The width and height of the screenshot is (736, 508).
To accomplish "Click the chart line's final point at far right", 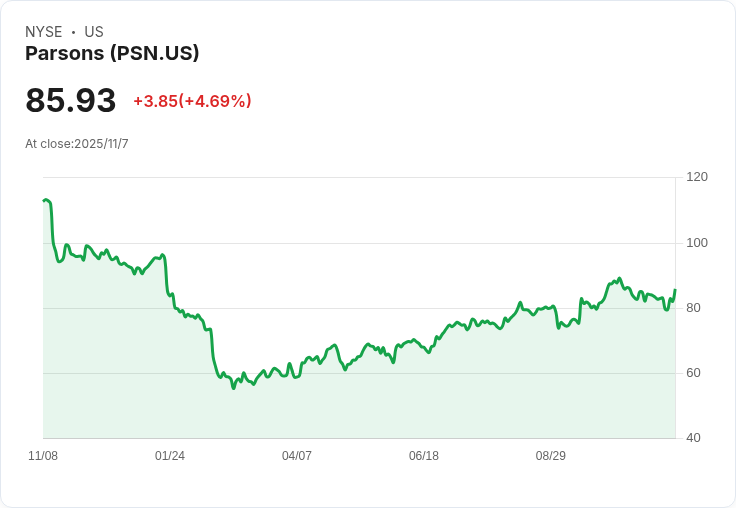I will (x=675, y=290).
